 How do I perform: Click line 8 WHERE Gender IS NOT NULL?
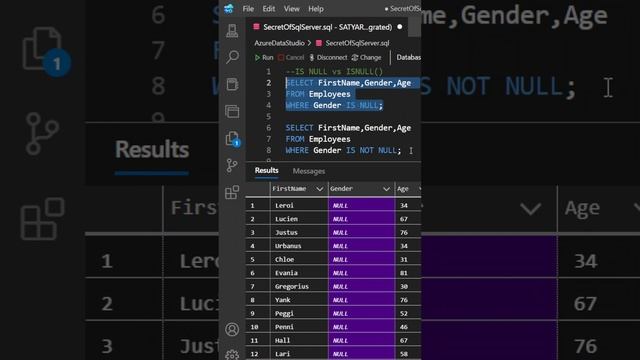343,150
